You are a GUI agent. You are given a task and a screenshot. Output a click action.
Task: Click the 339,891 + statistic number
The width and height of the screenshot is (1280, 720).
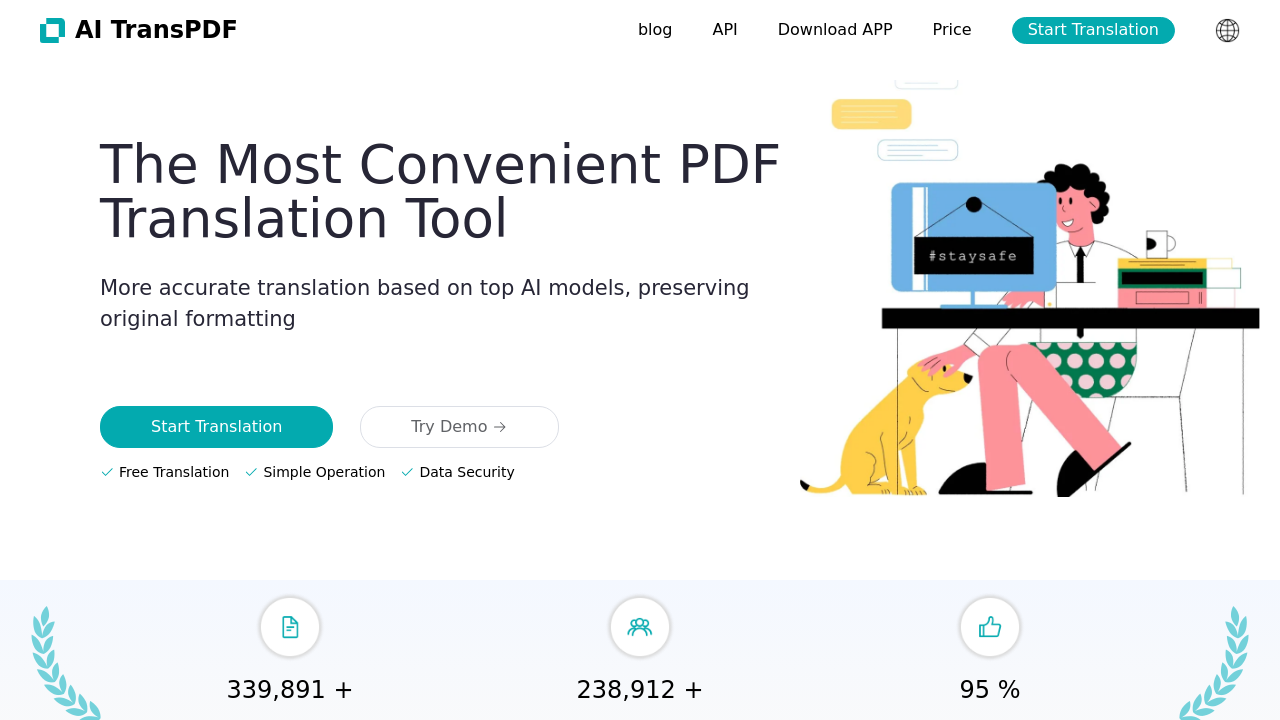(290, 690)
